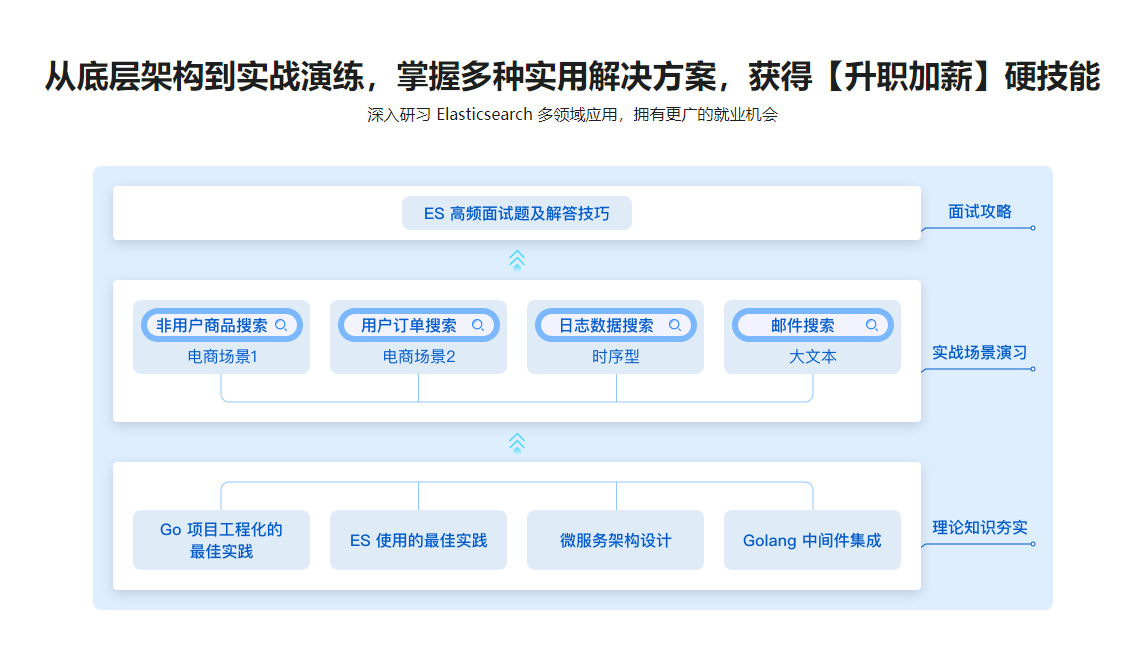Click search icon in 日志数据搜索 box

click(675, 325)
